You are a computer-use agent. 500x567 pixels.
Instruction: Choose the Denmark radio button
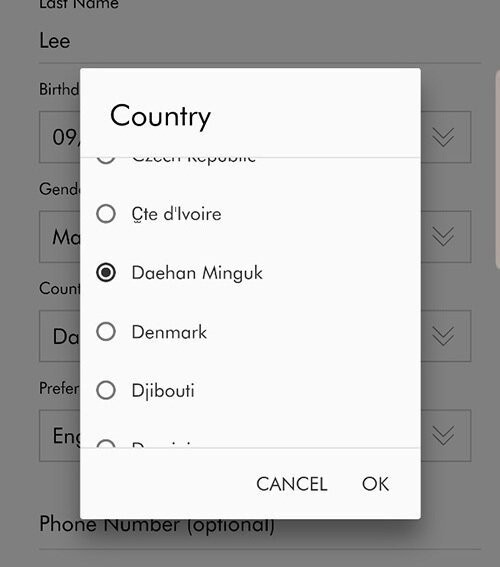pos(106,332)
